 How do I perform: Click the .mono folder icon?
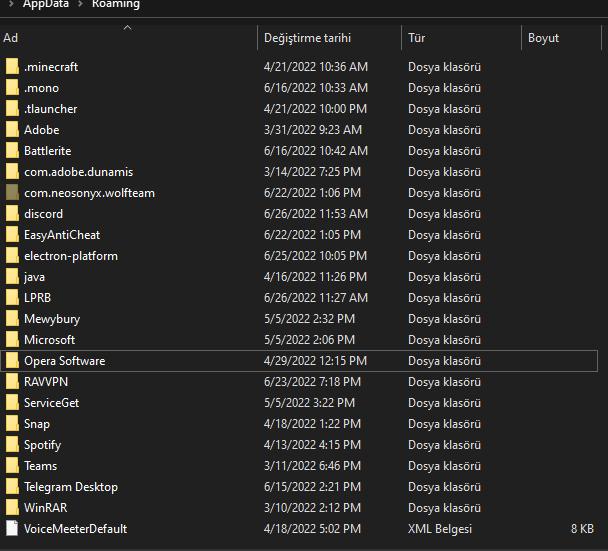pos(12,88)
